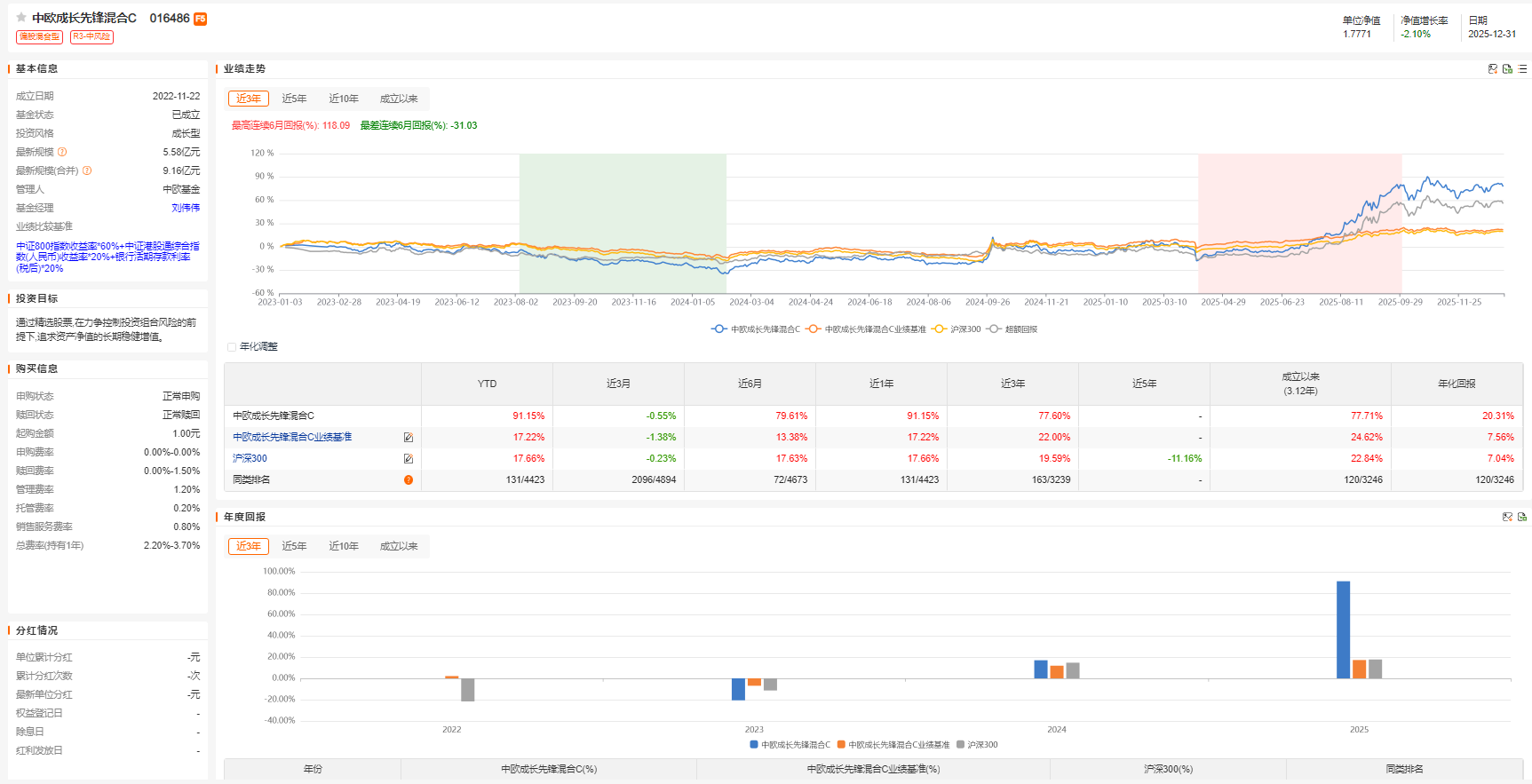Export the 年度回报 chart as image

(1507, 517)
